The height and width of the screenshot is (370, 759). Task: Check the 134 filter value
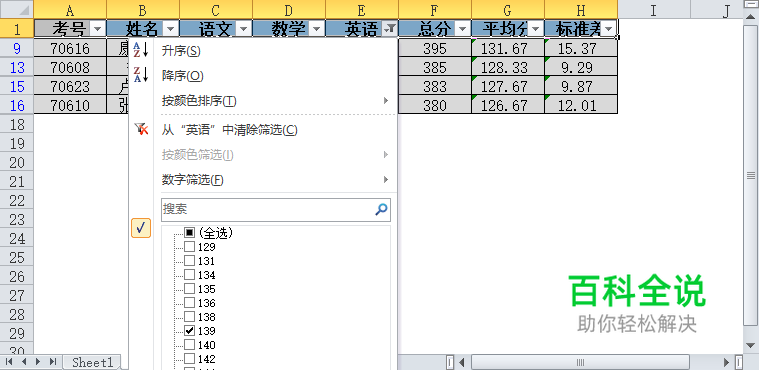pyautogui.click(x=189, y=275)
